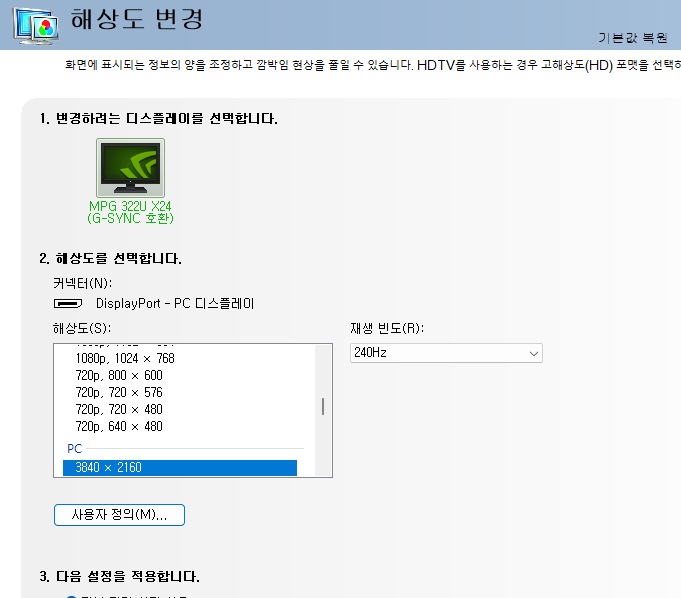Click the MPG 322U X24 (G-SYNC 호환) label
Image resolution: width=681 pixels, height=598 pixels.
coord(130,212)
